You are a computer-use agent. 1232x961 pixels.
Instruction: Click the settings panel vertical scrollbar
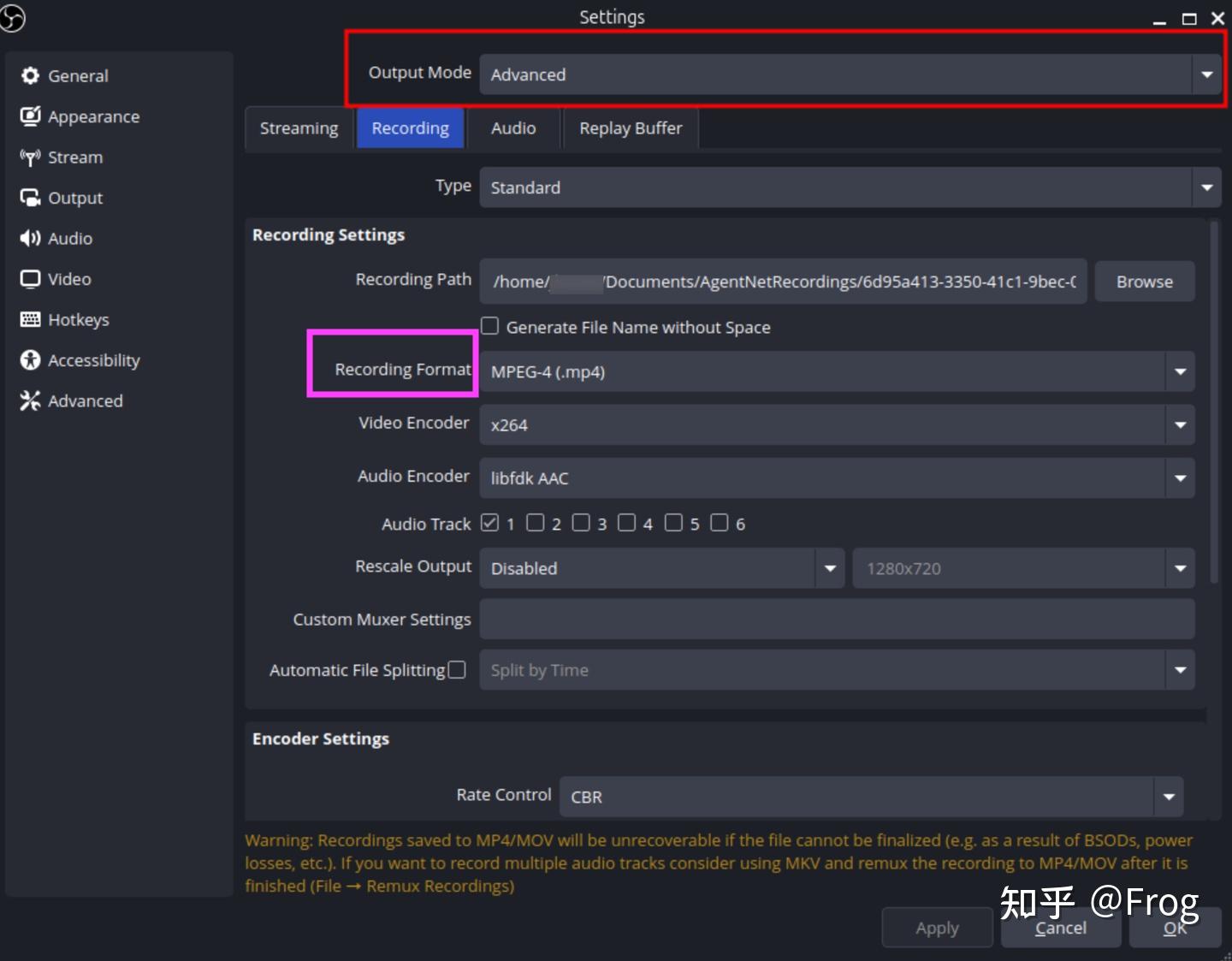pyautogui.click(x=1213, y=402)
